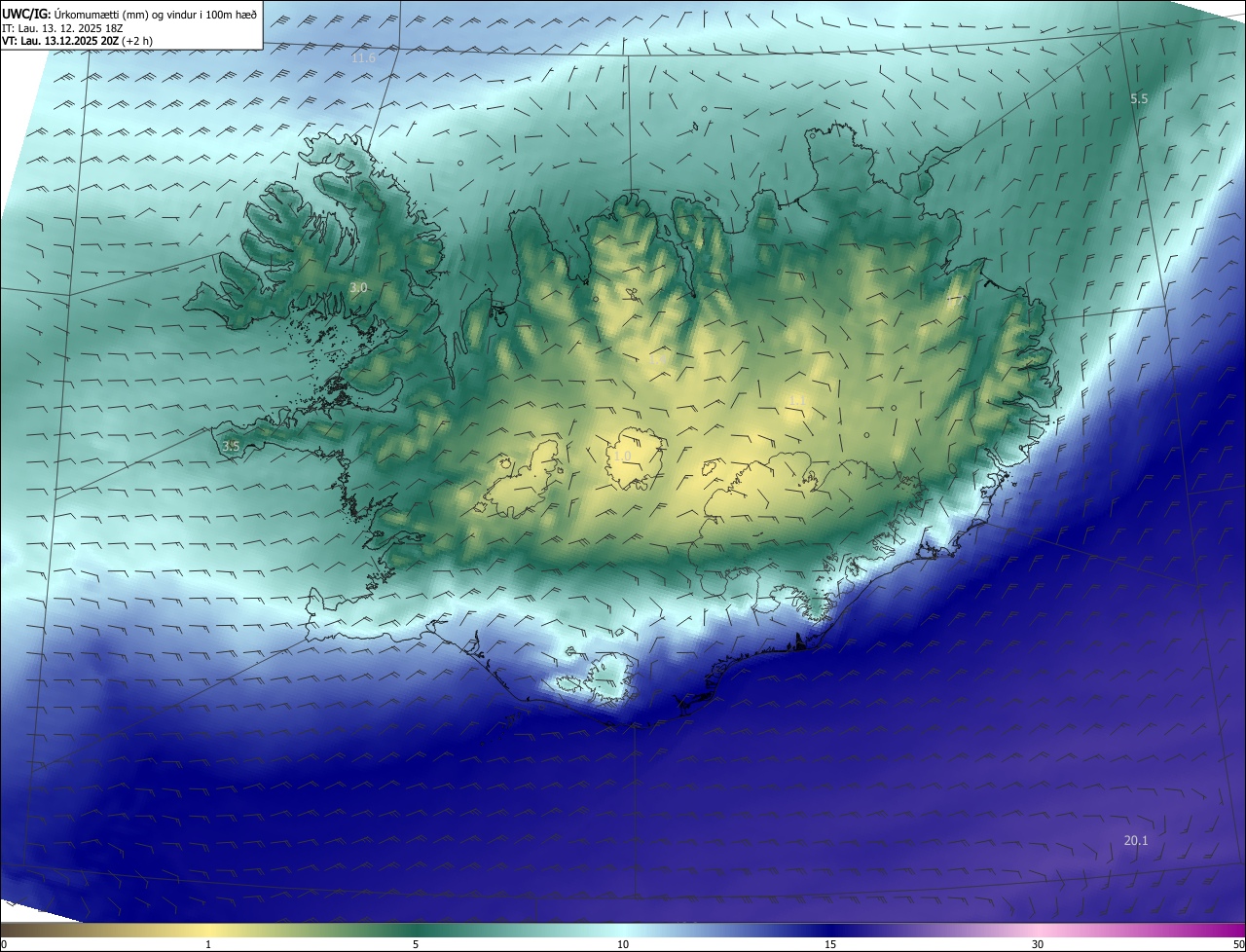Click the value label 20.1 over the ocean

[1136, 841]
